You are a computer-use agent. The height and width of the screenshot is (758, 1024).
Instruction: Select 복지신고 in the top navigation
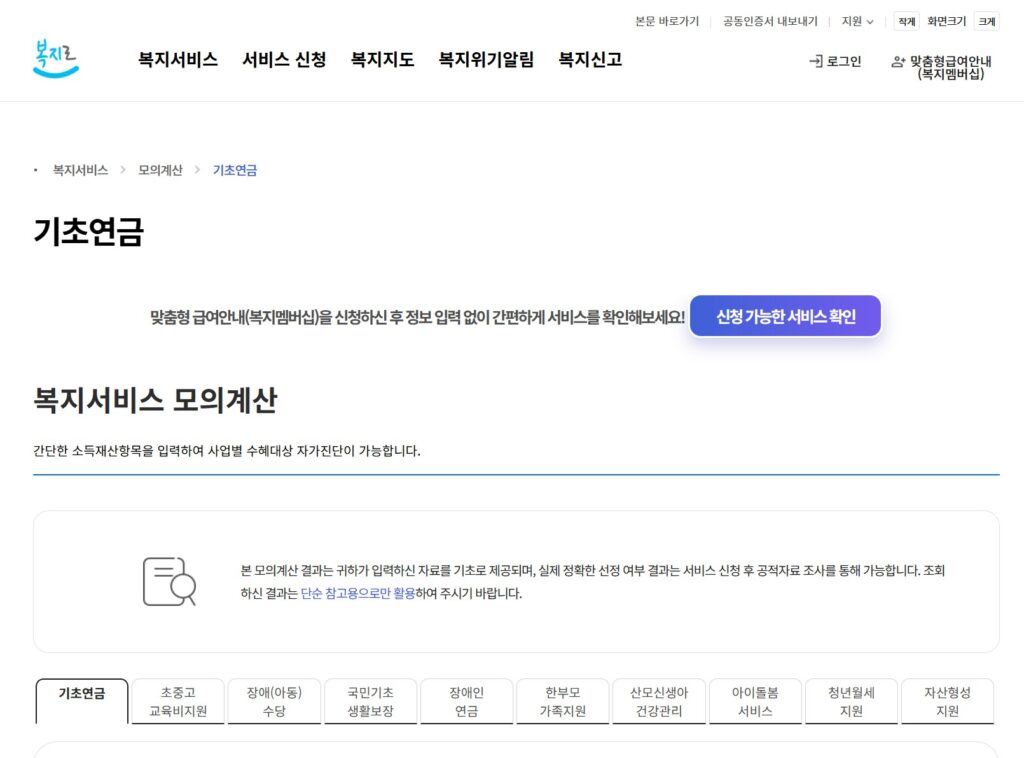[x=592, y=60]
